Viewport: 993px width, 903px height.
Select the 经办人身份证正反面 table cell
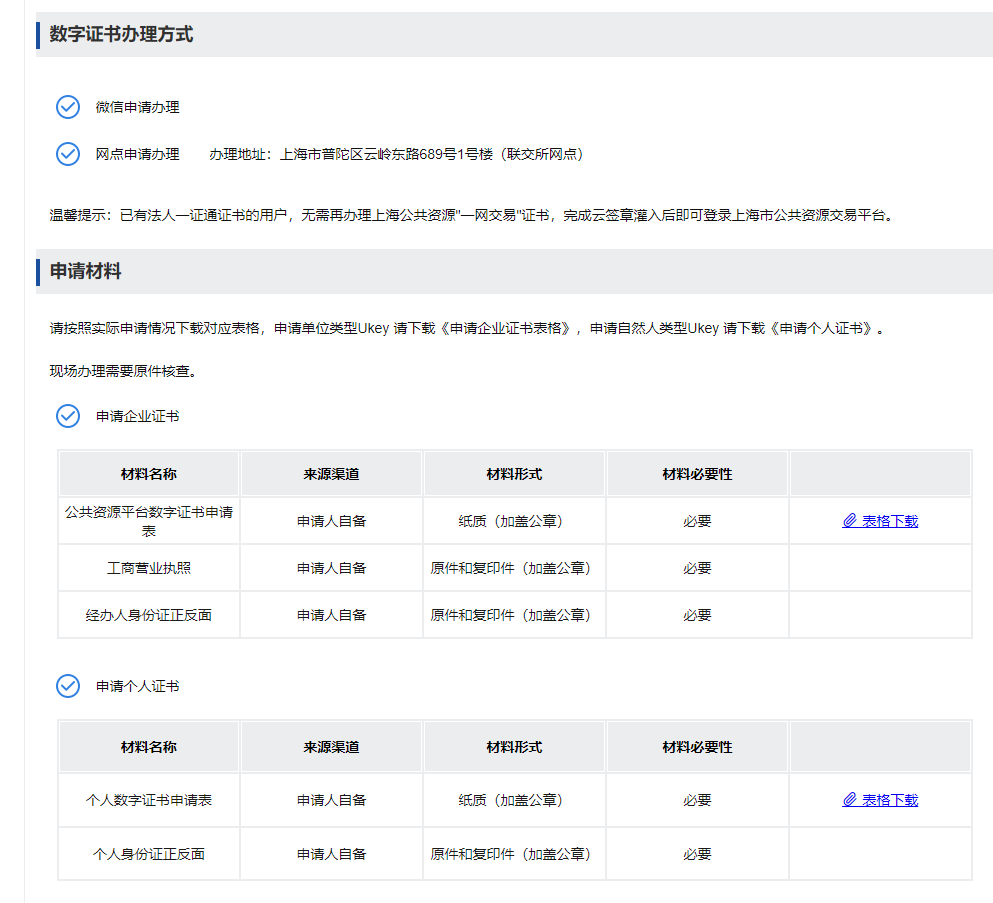click(x=149, y=615)
